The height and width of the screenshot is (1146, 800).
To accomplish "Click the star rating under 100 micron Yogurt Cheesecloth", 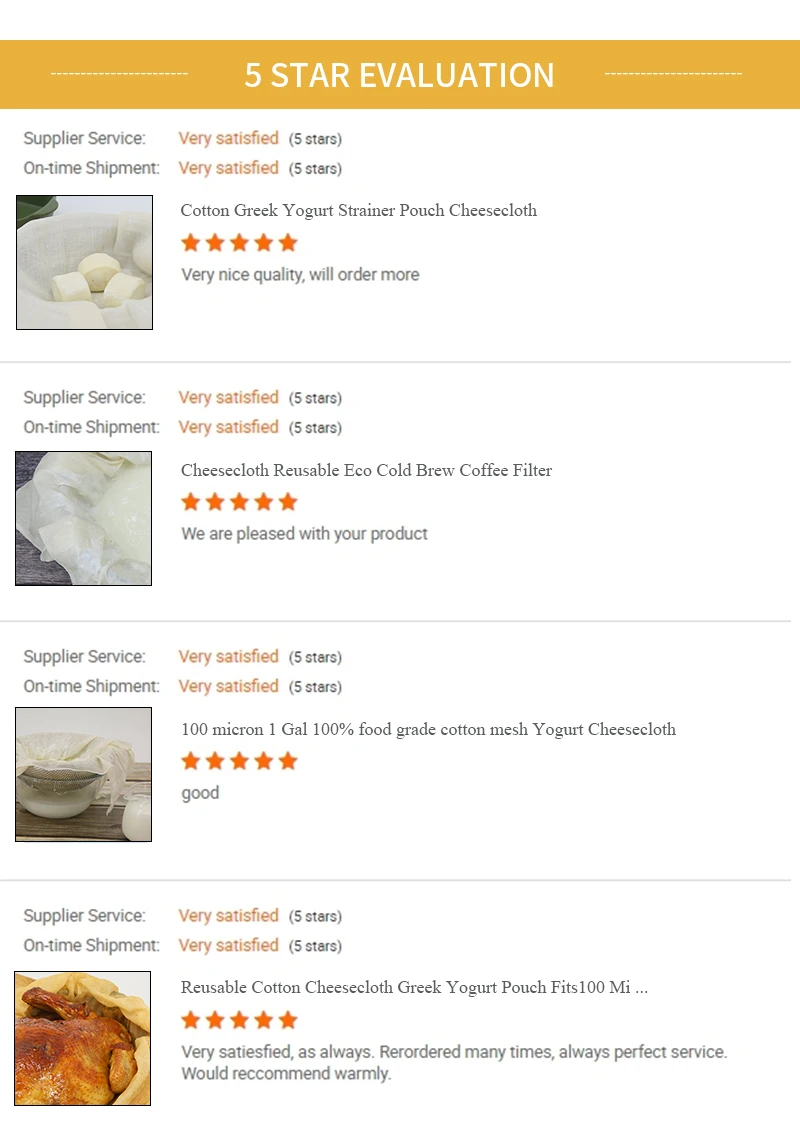I will tap(239, 761).
